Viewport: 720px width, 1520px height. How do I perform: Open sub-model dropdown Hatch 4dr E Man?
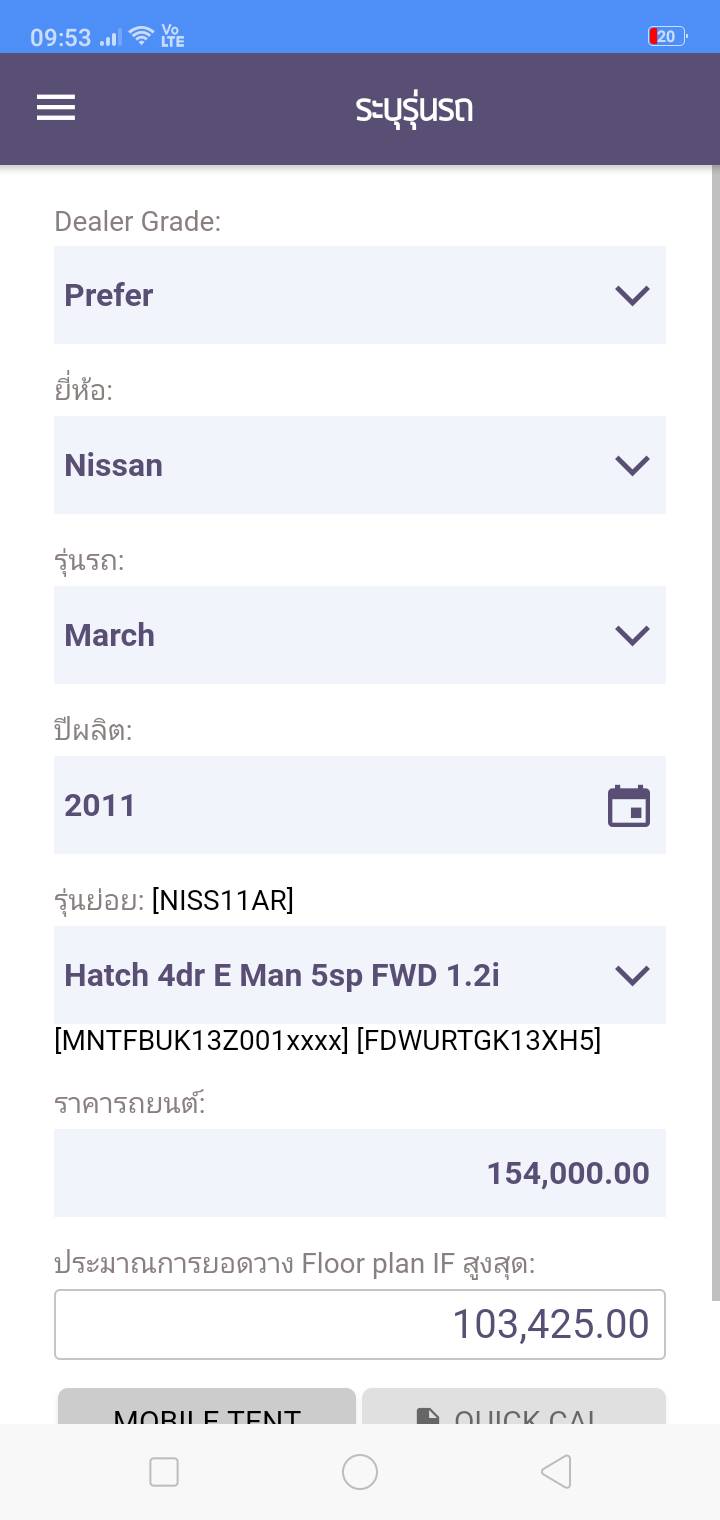[360, 975]
